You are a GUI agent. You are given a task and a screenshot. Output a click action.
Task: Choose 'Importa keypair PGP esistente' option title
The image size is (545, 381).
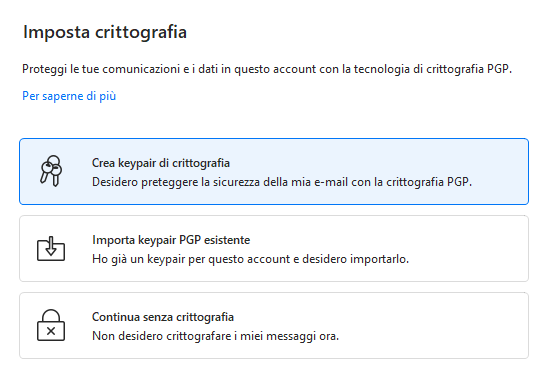coord(171,240)
